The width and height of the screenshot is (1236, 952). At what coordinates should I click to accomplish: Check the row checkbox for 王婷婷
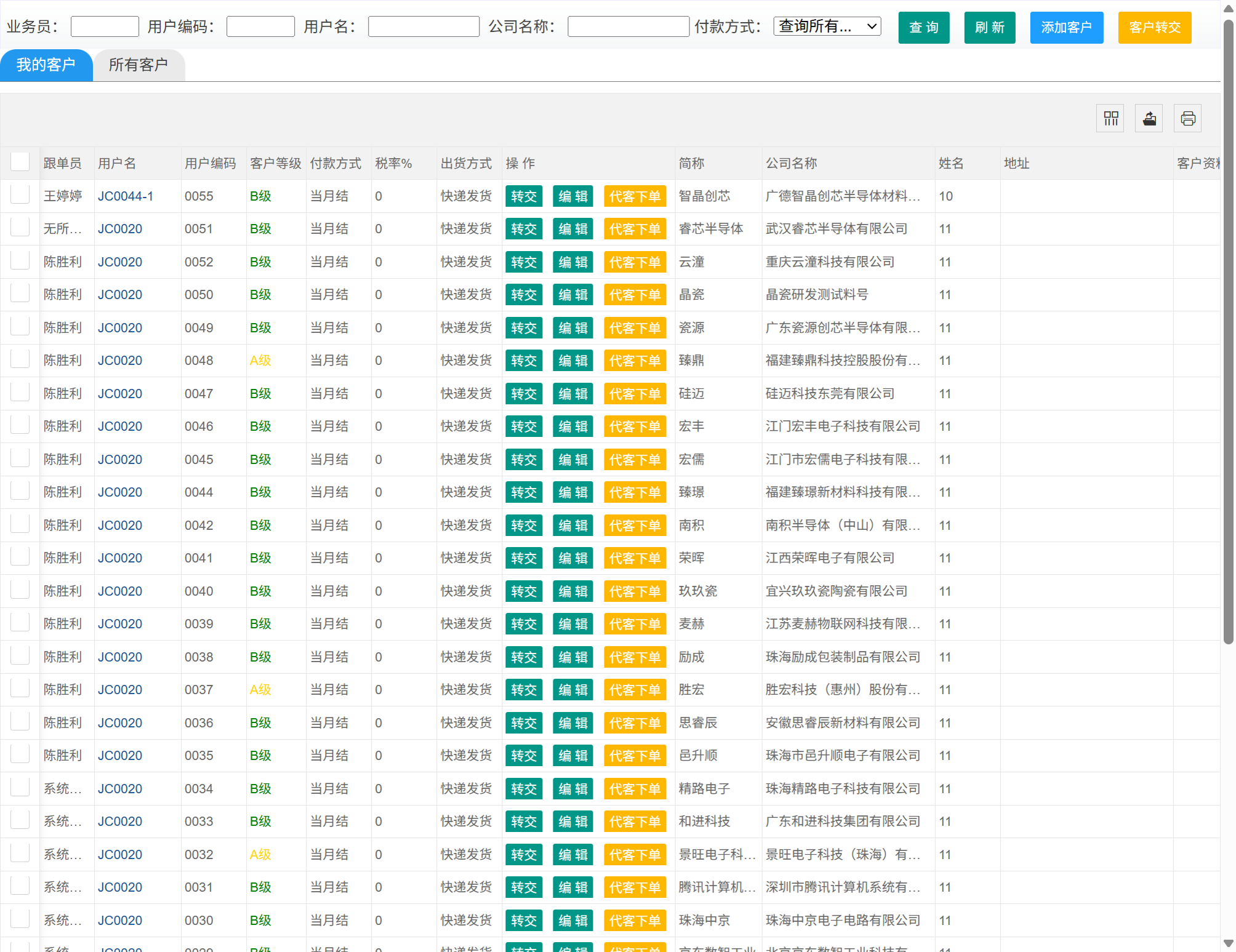[20, 195]
